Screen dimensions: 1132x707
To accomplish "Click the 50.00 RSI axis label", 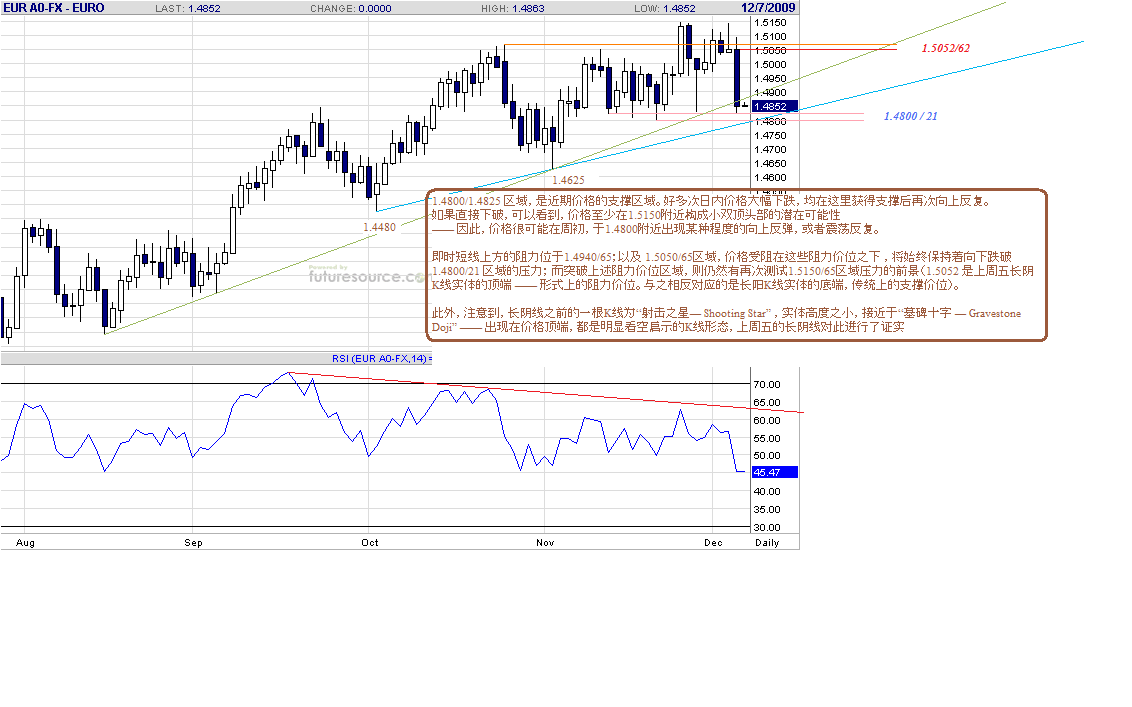I will 767,456.
